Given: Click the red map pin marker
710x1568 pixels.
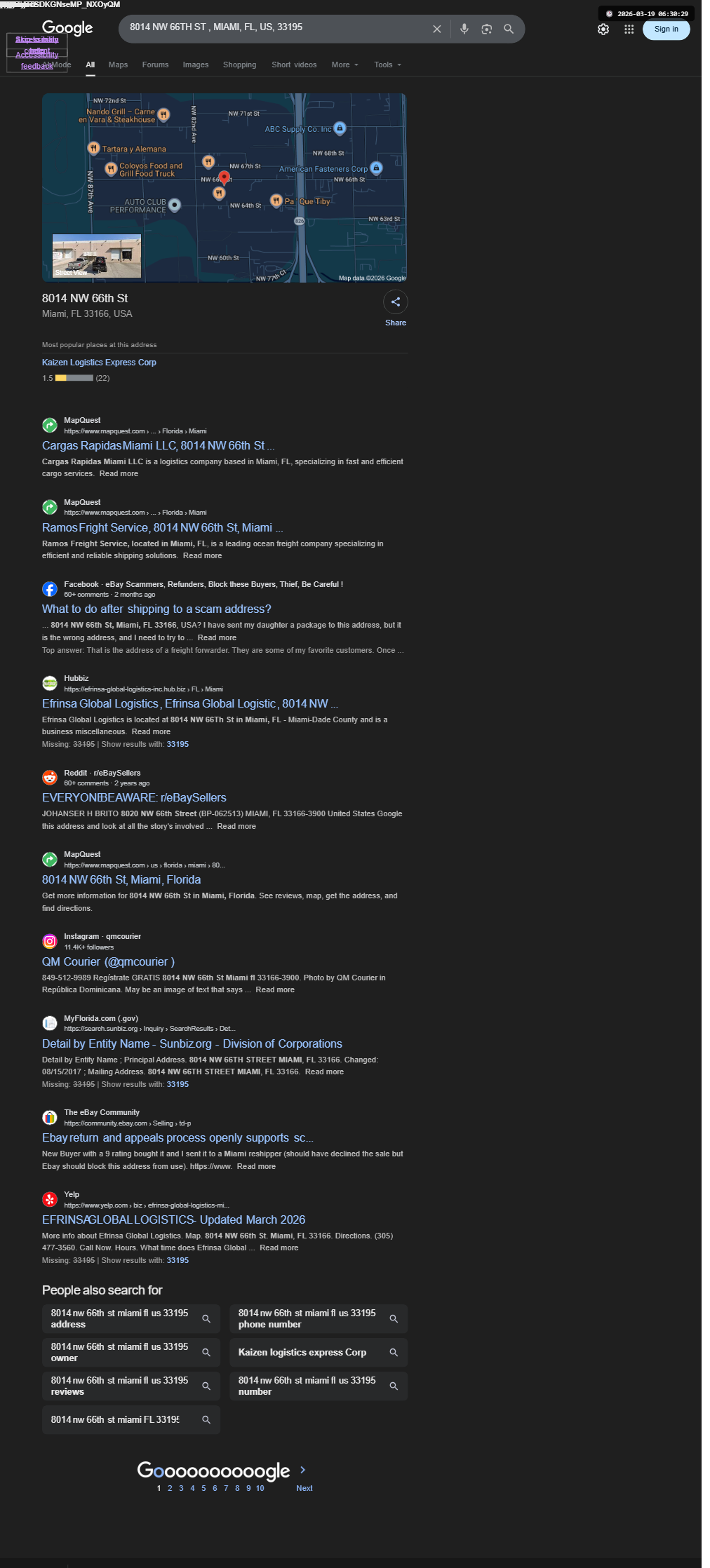Looking at the screenshot, I should coord(224,178).
